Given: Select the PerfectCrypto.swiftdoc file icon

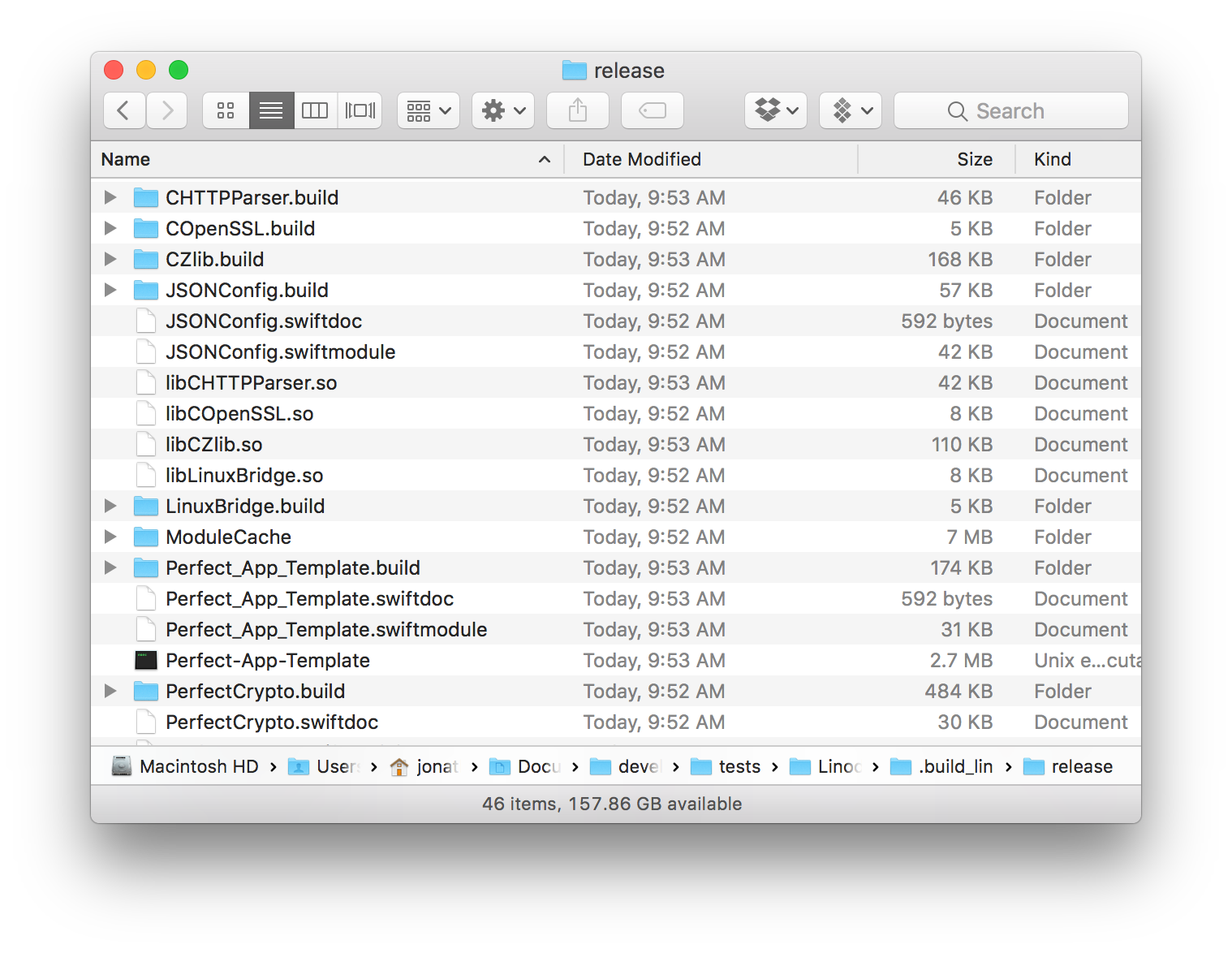Looking at the screenshot, I should (146, 722).
